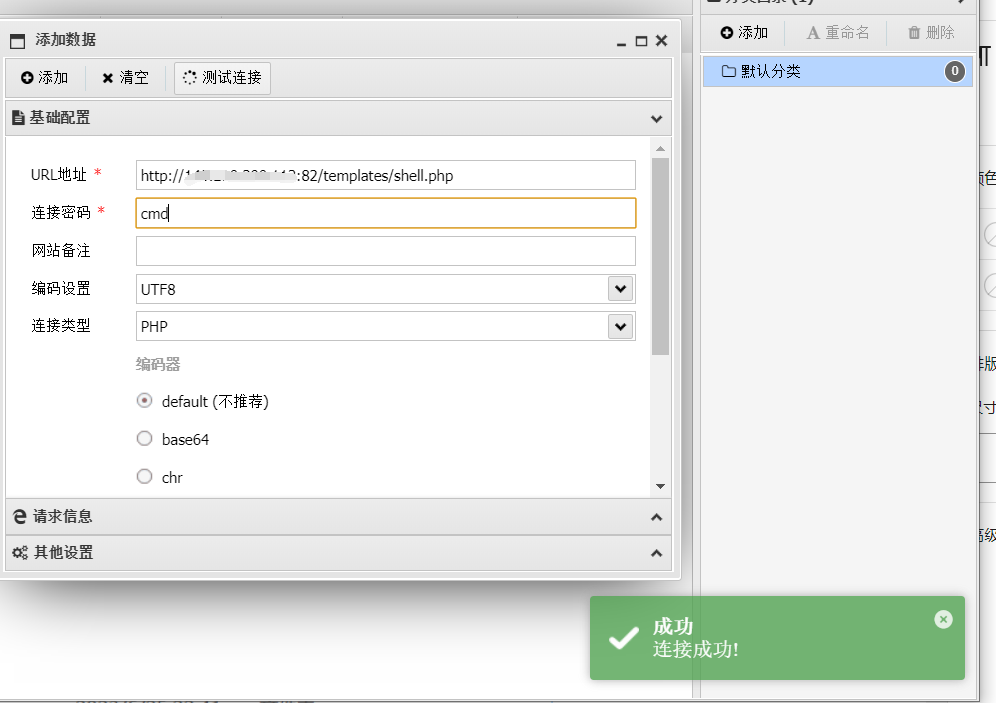Screen dimensions: 996x703
Task: Click 添加 in the category panel
Action: tap(744, 32)
